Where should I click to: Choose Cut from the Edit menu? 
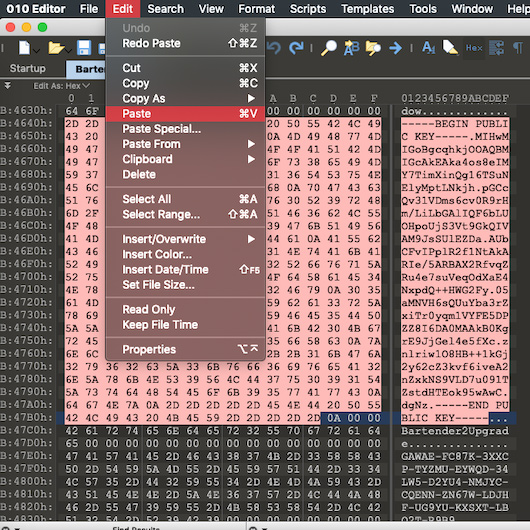click(185, 68)
